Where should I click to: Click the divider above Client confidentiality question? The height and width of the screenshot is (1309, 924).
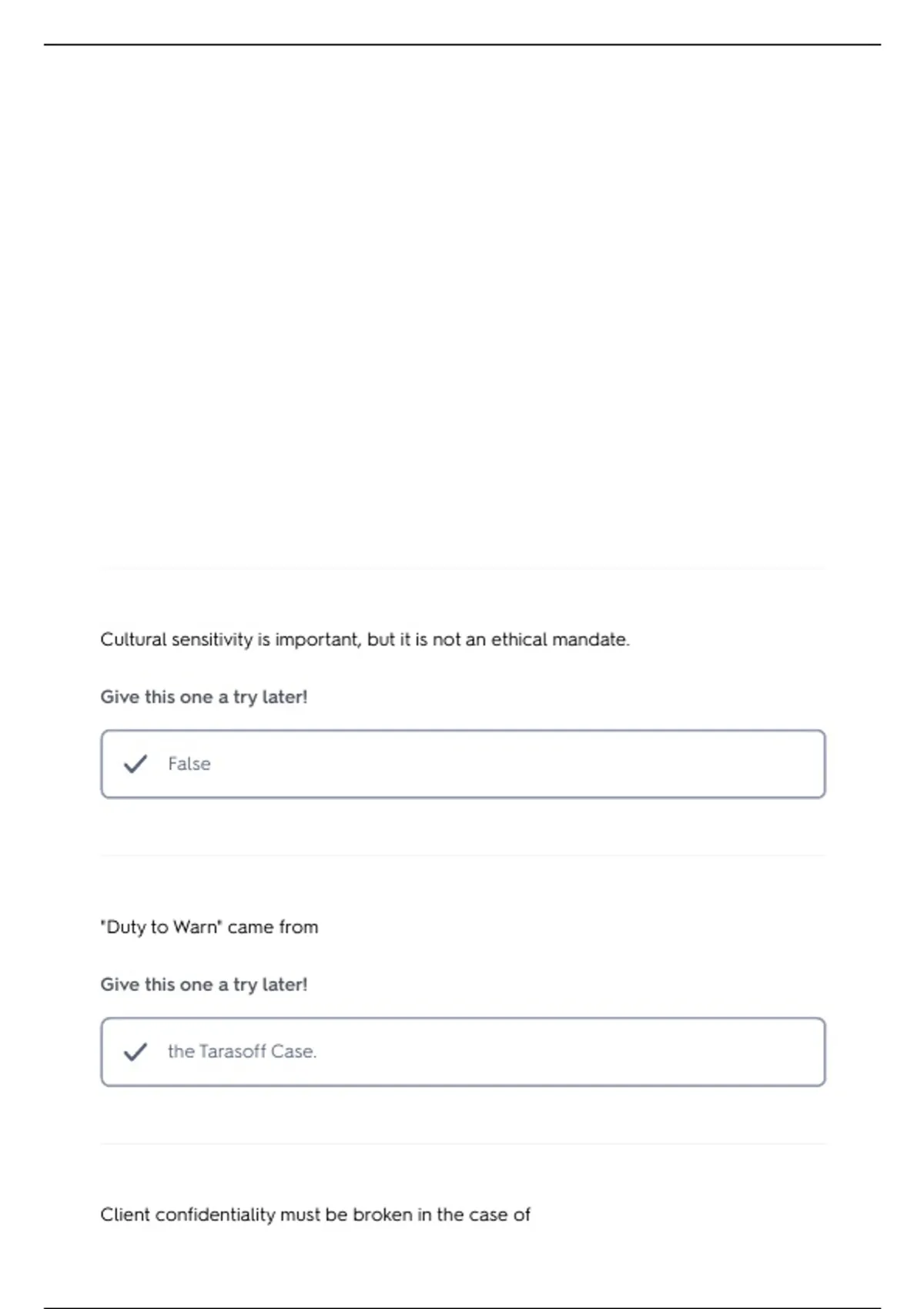click(x=463, y=1143)
